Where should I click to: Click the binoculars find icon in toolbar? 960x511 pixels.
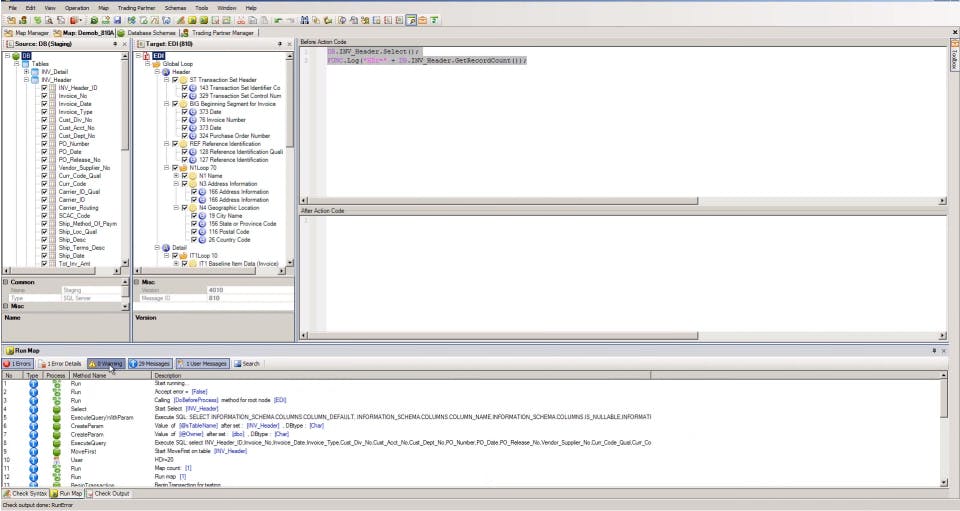304,19
